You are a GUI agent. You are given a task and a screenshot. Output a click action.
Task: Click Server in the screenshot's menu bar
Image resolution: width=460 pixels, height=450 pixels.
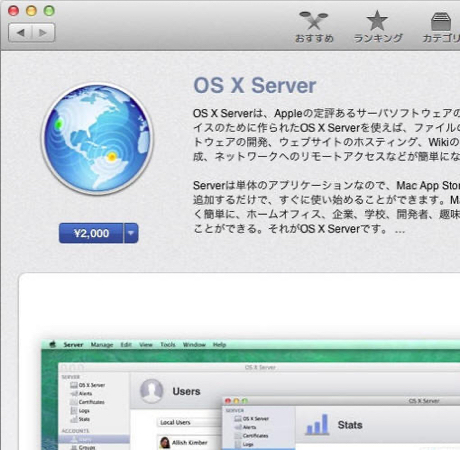coord(73,345)
